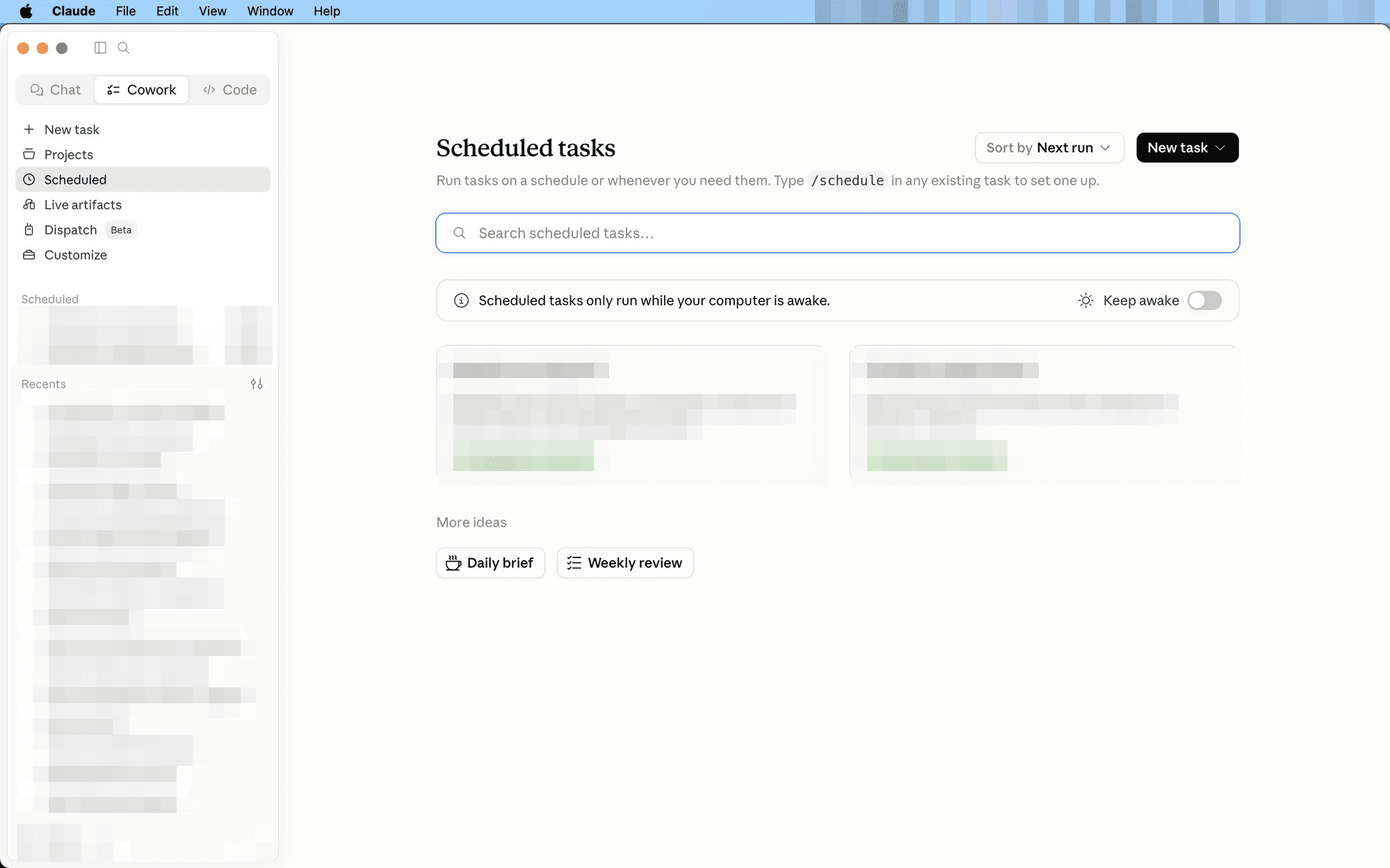Open the Claude menu in menu bar
Screen dimensions: 1390x868
74,11
